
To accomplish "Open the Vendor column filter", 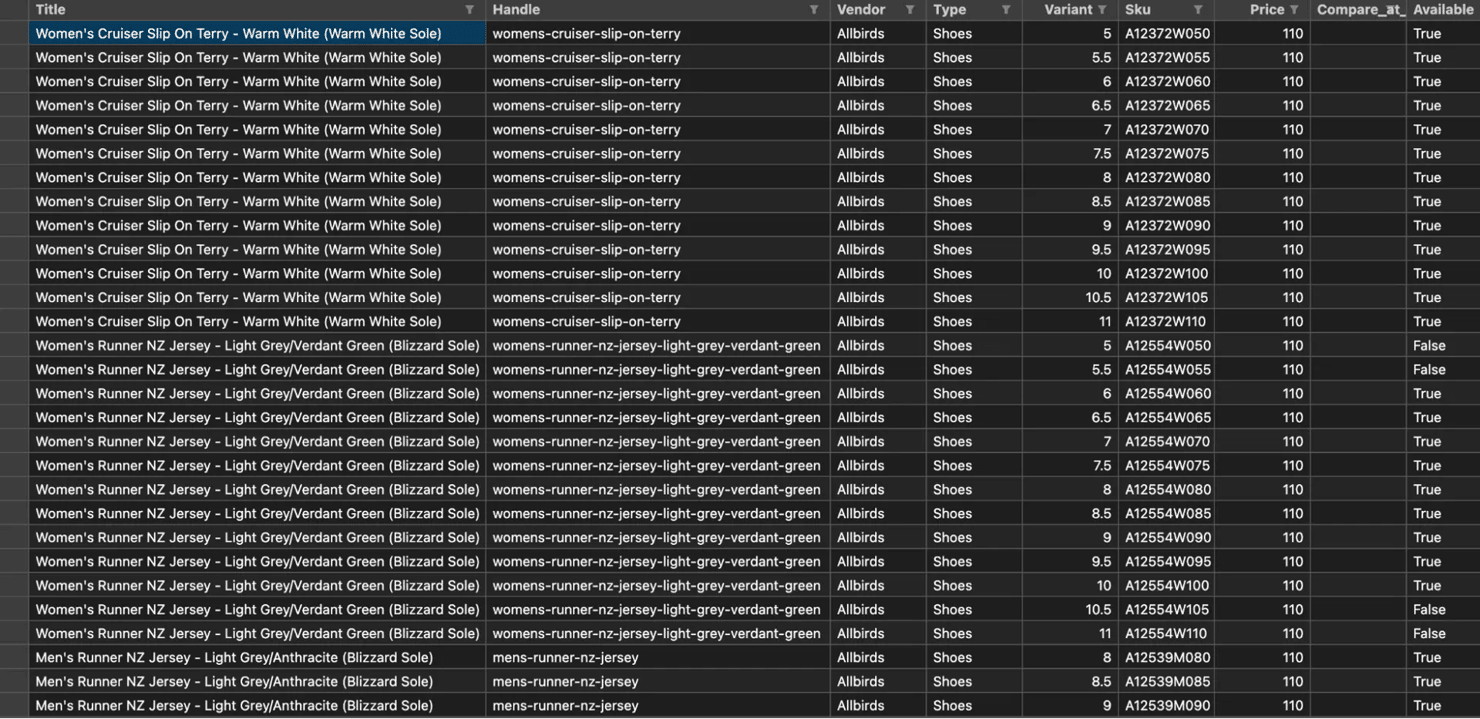I will point(909,10).
